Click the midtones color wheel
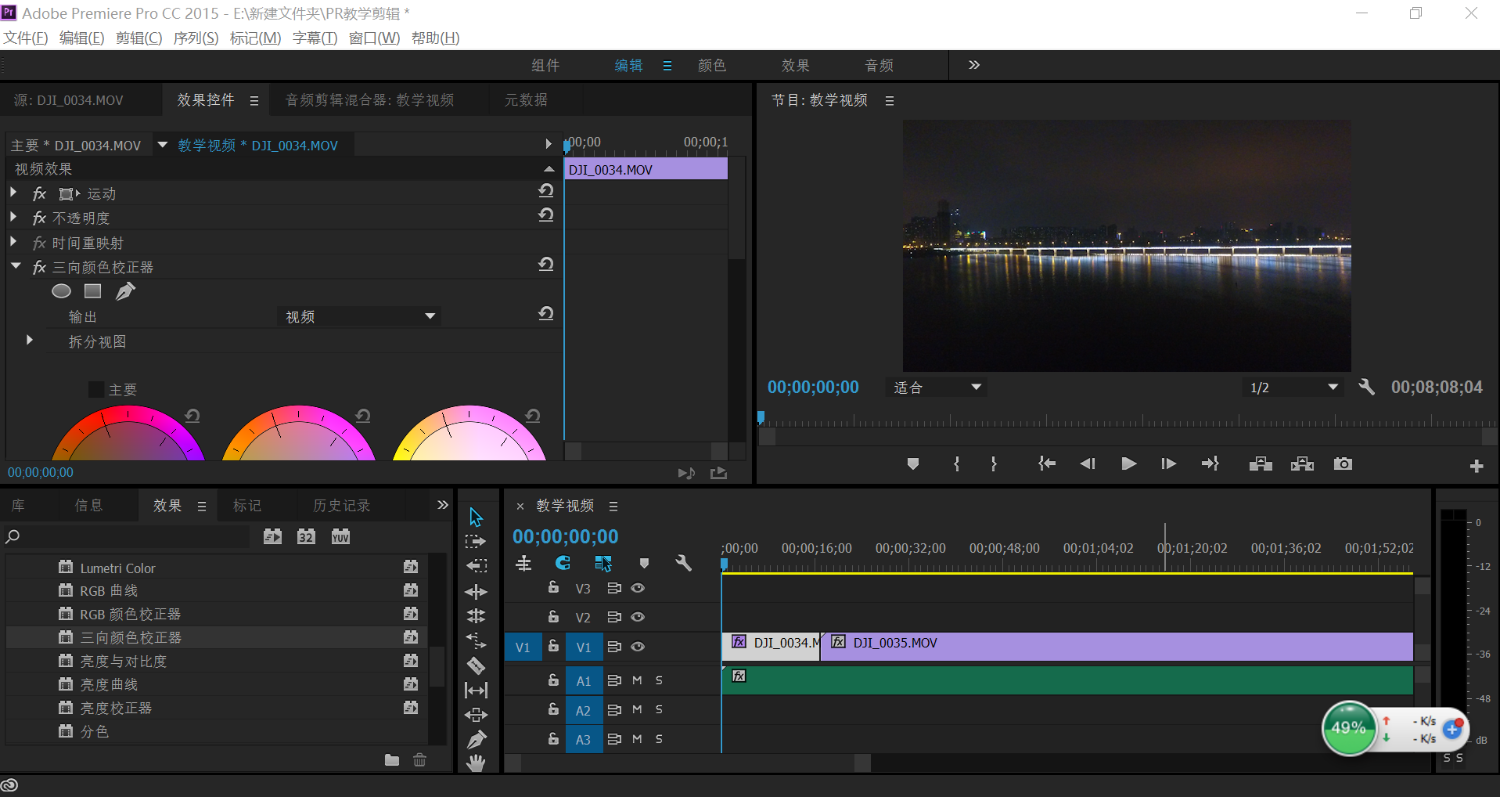The image size is (1500, 797). coord(298,434)
